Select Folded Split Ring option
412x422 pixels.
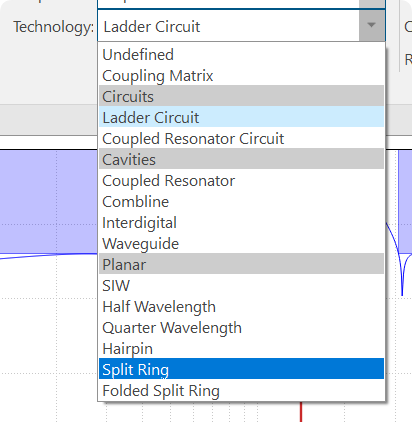pyautogui.click(x=241, y=390)
